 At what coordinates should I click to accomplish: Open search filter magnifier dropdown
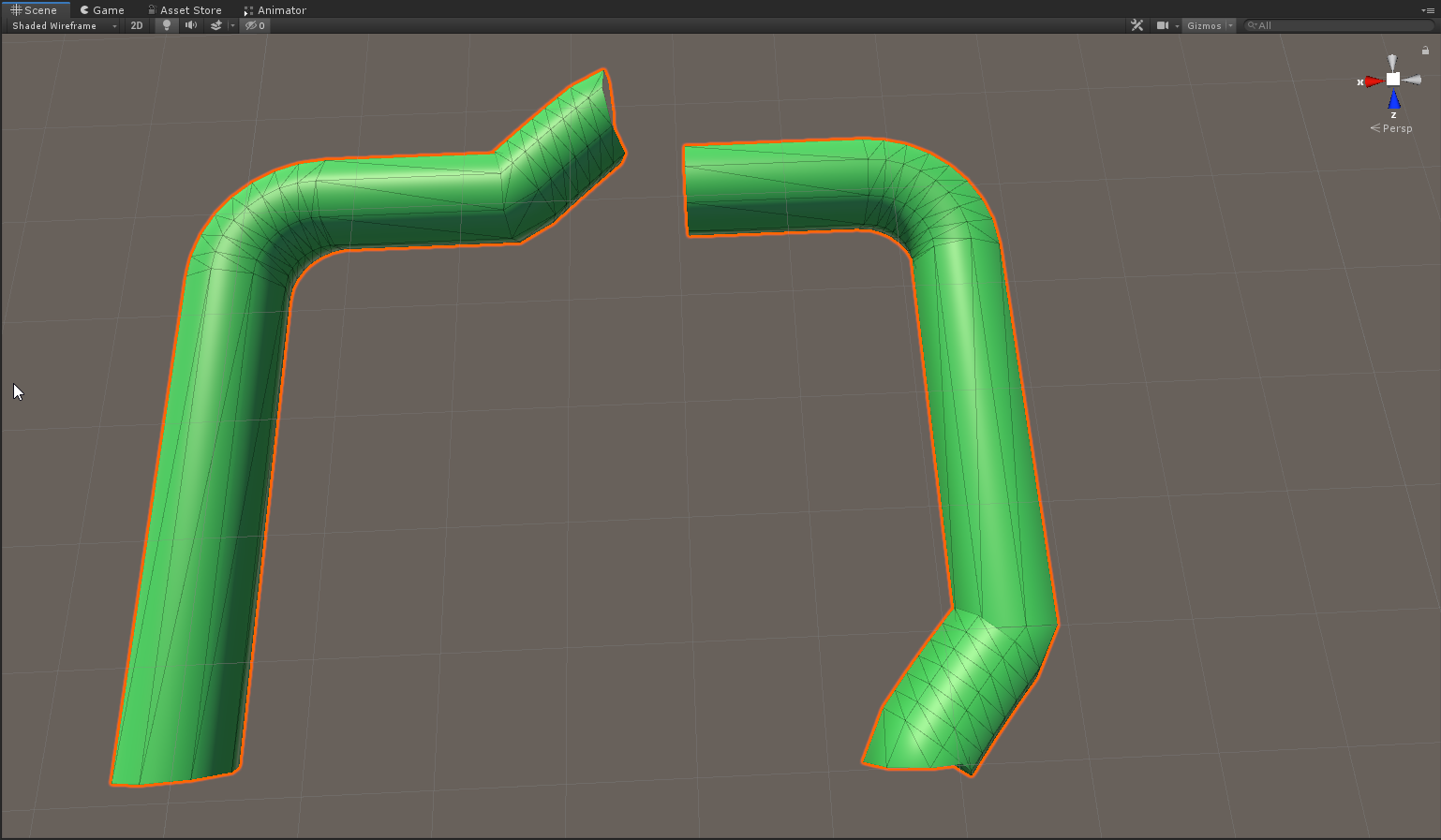click(x=1252, y=25)
